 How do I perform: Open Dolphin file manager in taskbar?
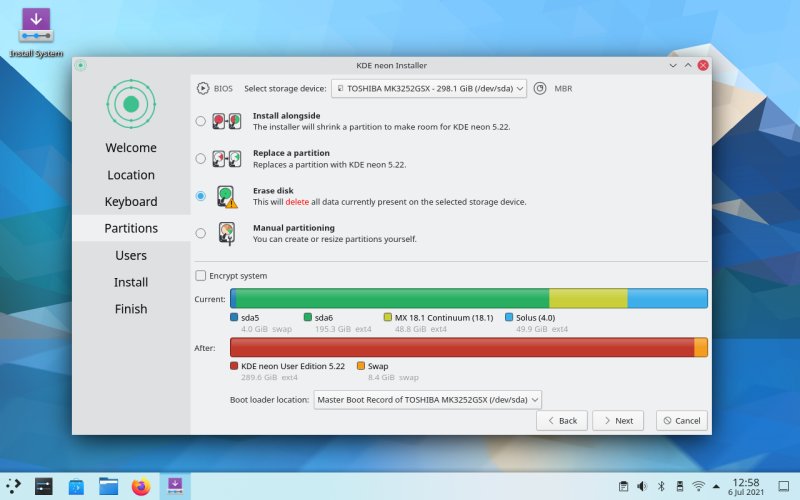coord(108,487)
